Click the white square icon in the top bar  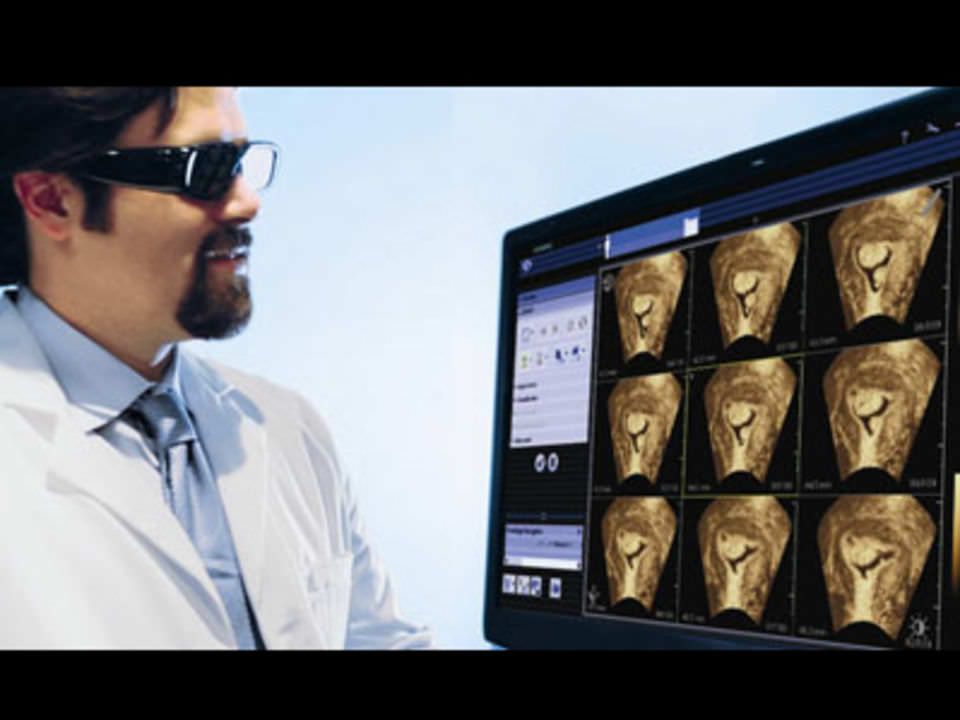(x=691, y=226)
